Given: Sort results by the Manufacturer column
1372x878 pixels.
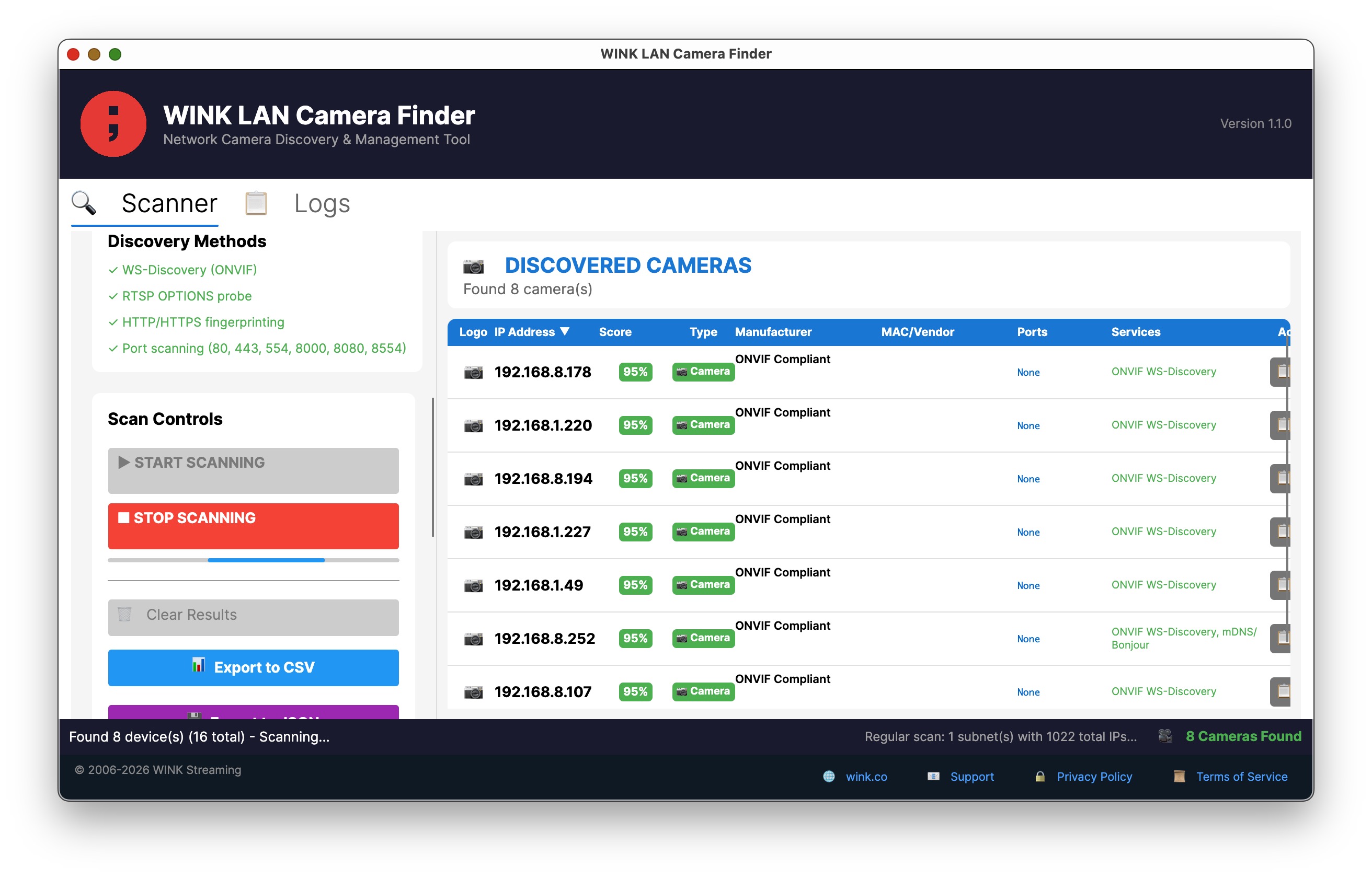Looking at the screenshot, I should pos(773,331).
